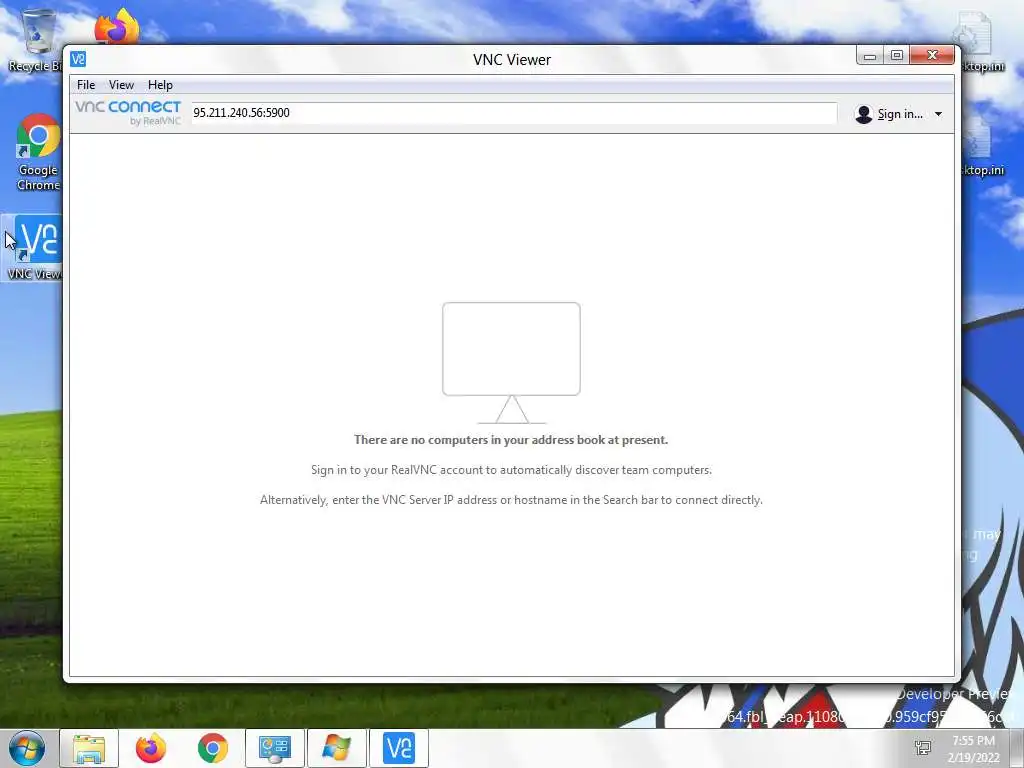Open the Control Panel taskbar icon
This screenshot has width=1024, height=768.
274,748
